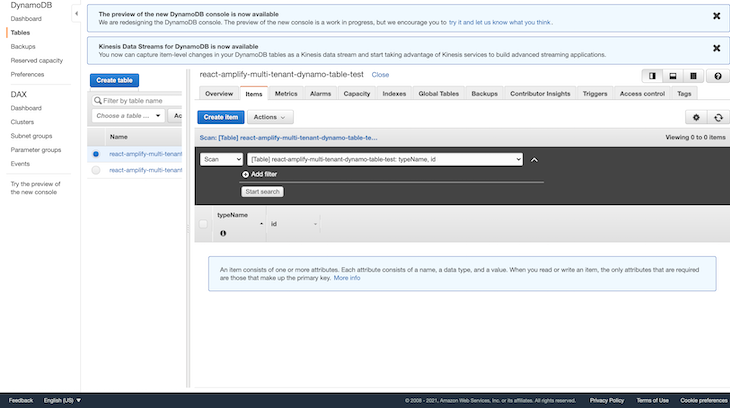The image size is (730, 408).
Task: Close the Kinesis Data Streams notification banner
Action: 716,47
